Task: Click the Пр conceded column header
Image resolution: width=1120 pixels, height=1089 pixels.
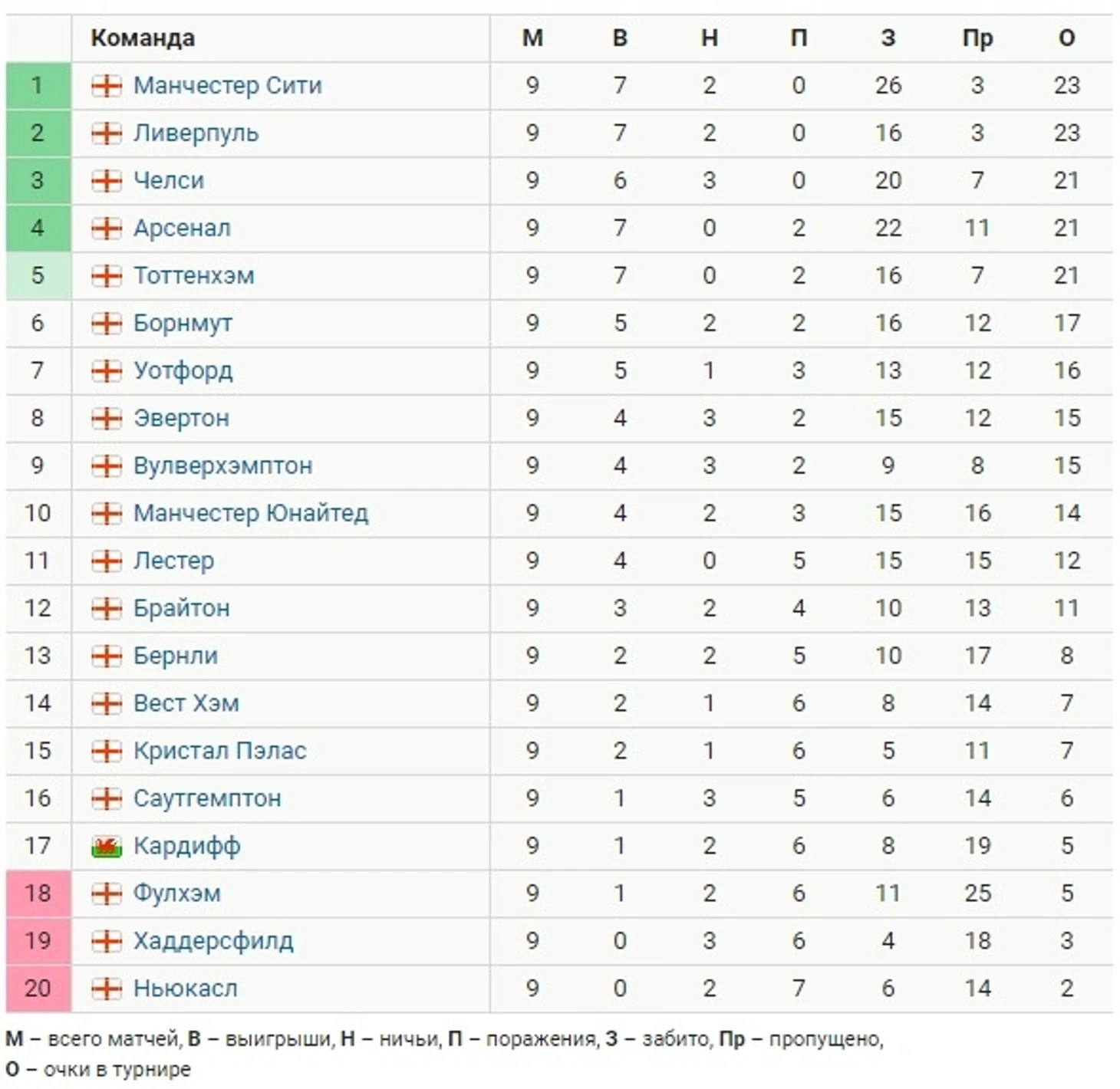Action: point(977,38)
